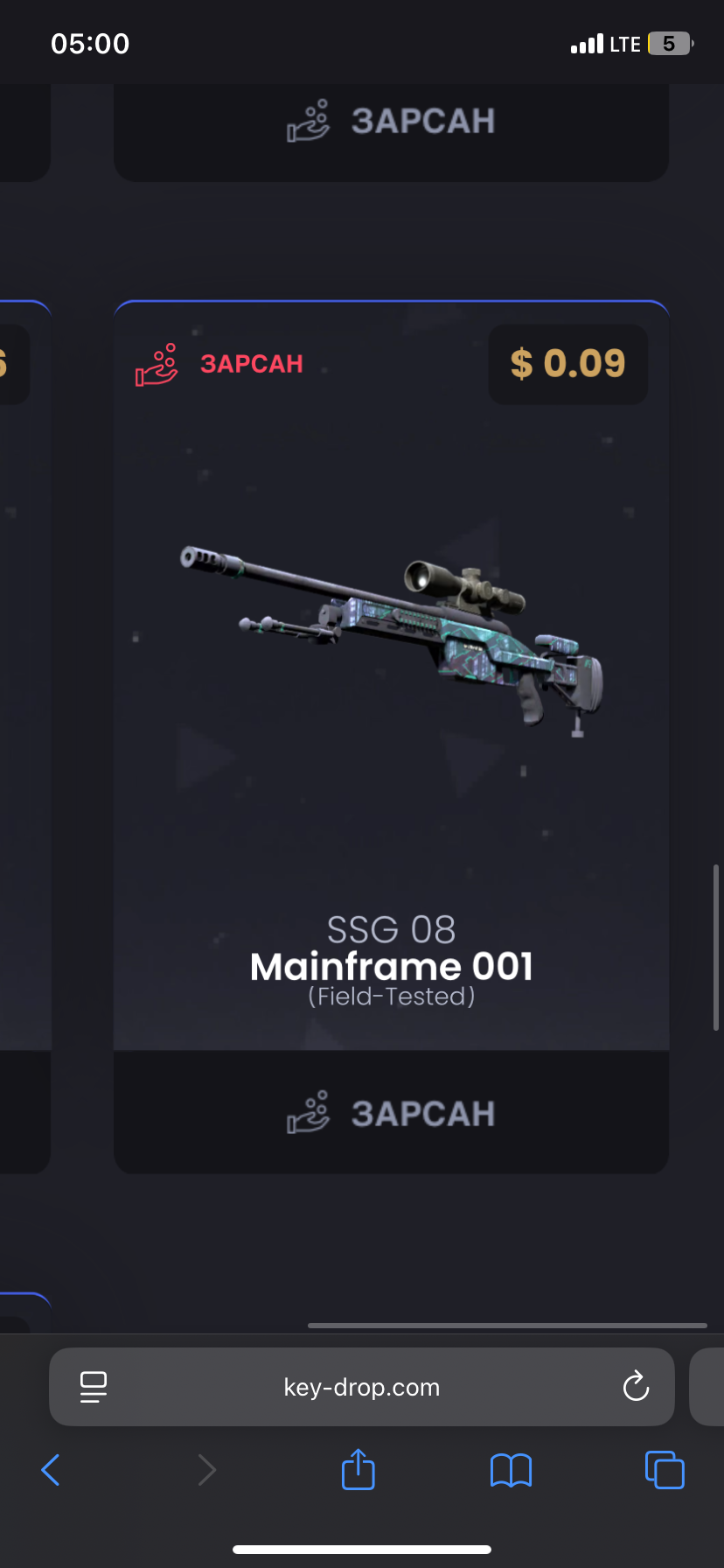The image size is (724, 1568).
Task: Tap hand icon in bottom ЗАРСАН button
Action: point(309,1112)
